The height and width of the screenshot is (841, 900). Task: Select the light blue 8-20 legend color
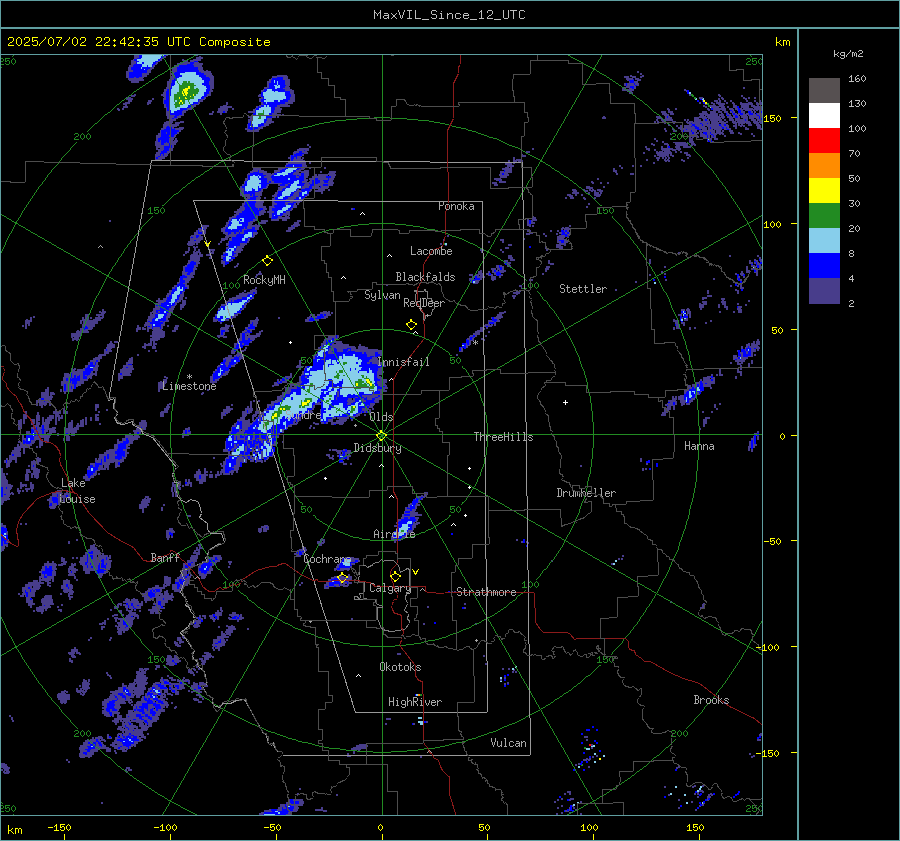pos(824,241)
